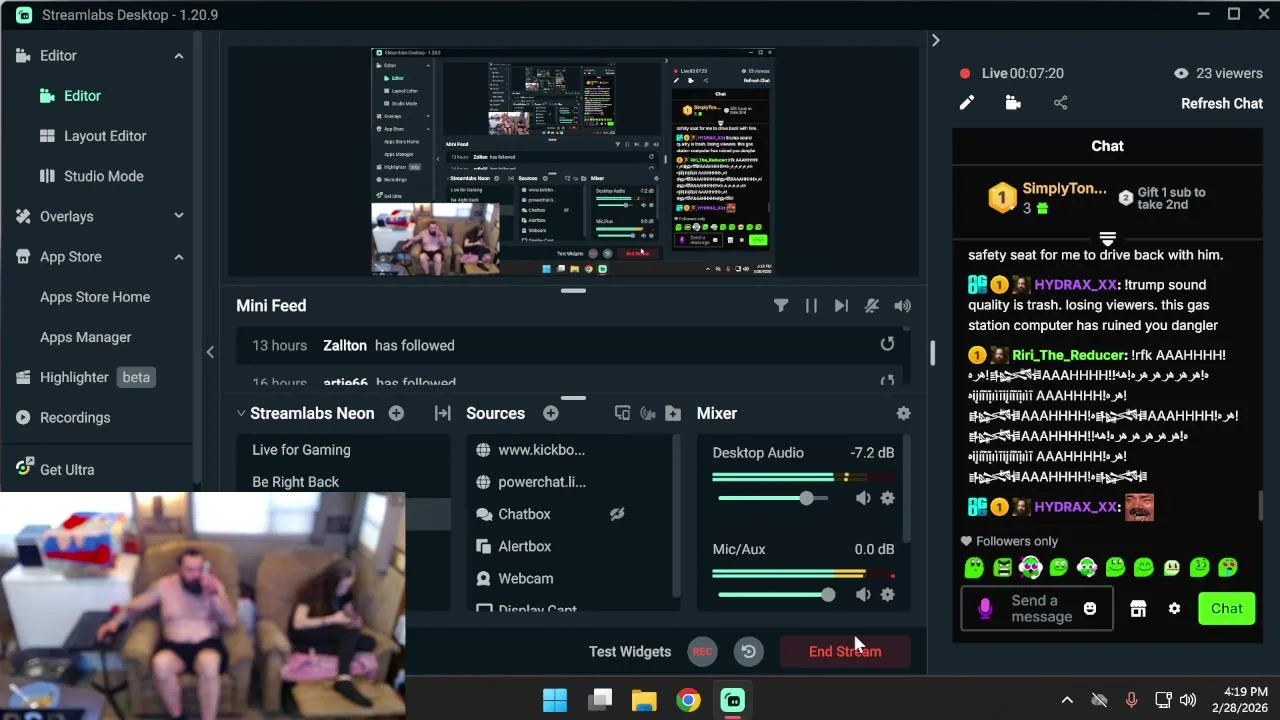The image size is (1280, 720).
Task: Toggle the replay buffer button
Action: click(748, 651)
